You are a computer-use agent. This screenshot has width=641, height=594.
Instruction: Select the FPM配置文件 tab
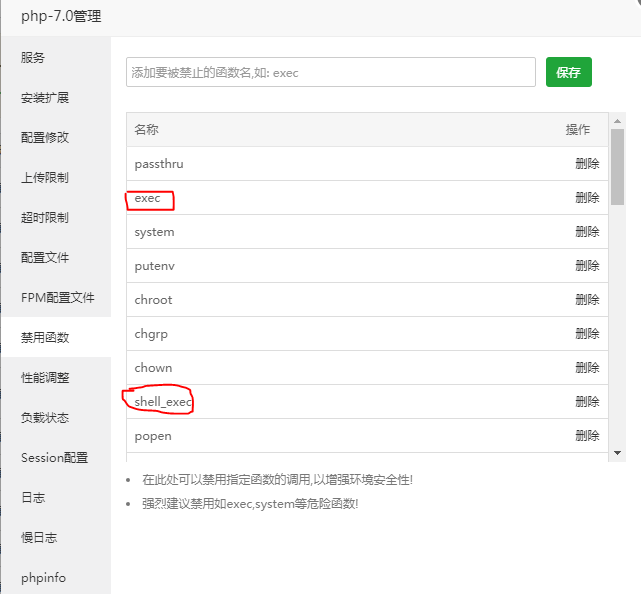[57, 298]
